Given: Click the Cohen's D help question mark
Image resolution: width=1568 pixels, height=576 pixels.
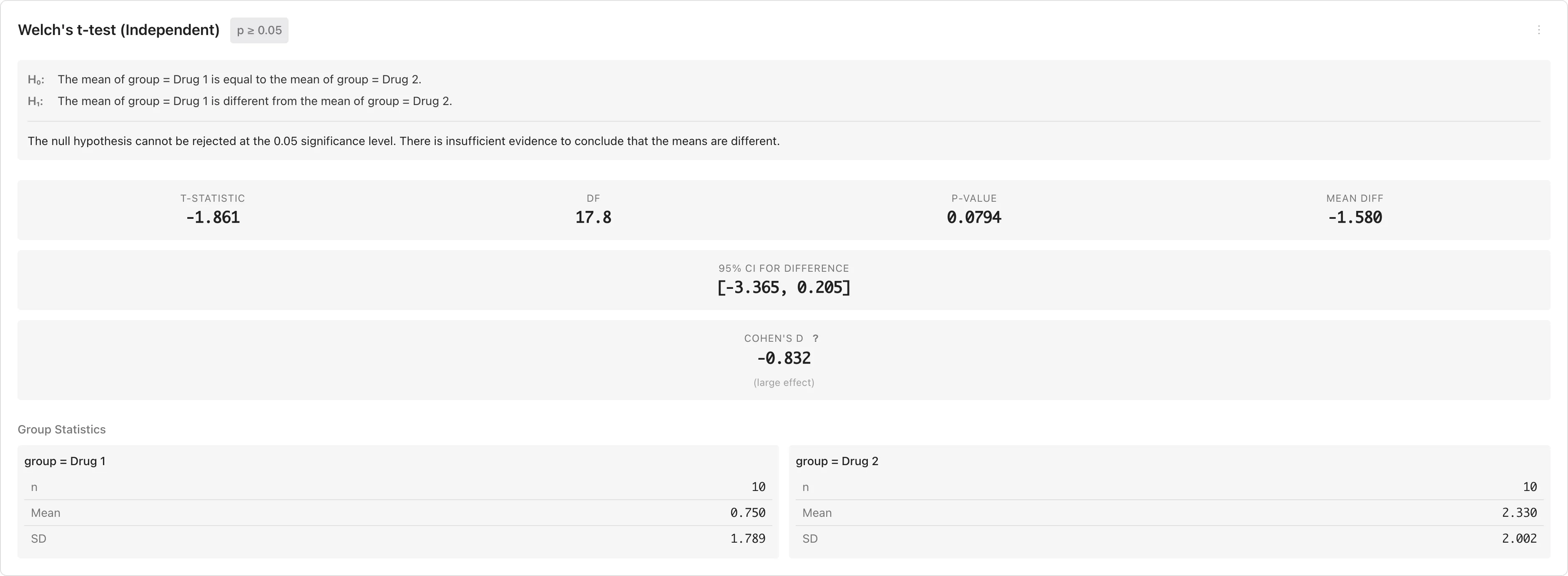Looking at the screenshot, I should 816,338.
